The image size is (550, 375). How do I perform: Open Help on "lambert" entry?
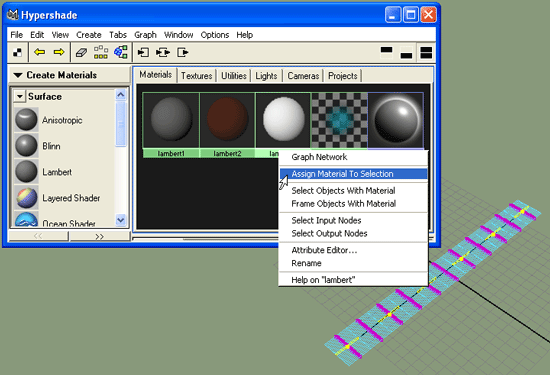[x=354, y=280]
